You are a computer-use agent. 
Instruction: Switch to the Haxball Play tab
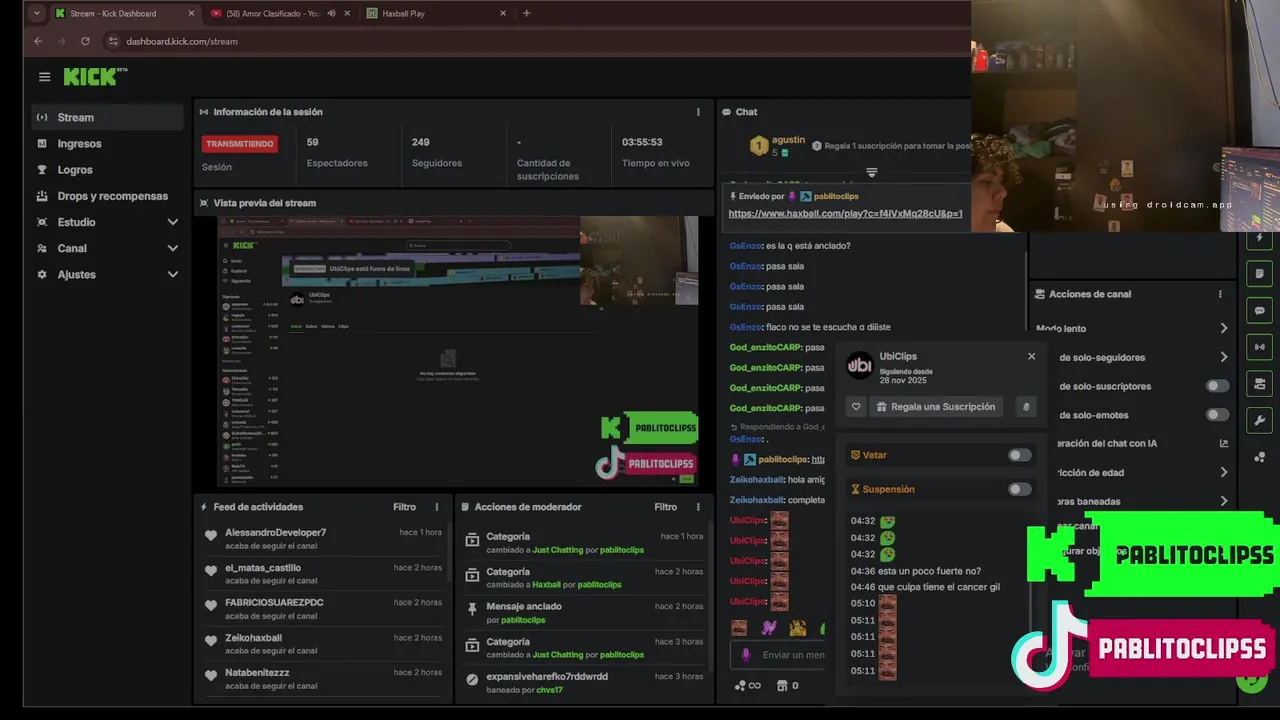pyautogui.click(x=437, y=13)
